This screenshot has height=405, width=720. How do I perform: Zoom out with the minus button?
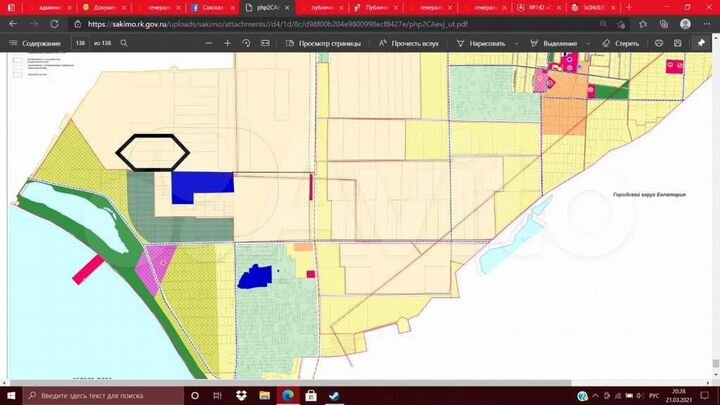tap(208, 43)
